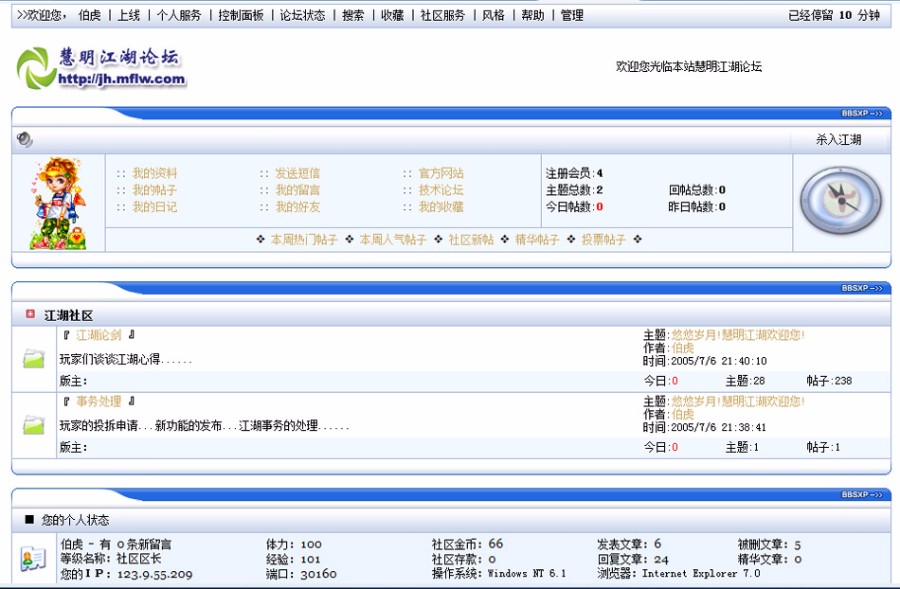Click the timestamp 2005/7/6 21:40:10
The image size is (900, 589).
719,361
